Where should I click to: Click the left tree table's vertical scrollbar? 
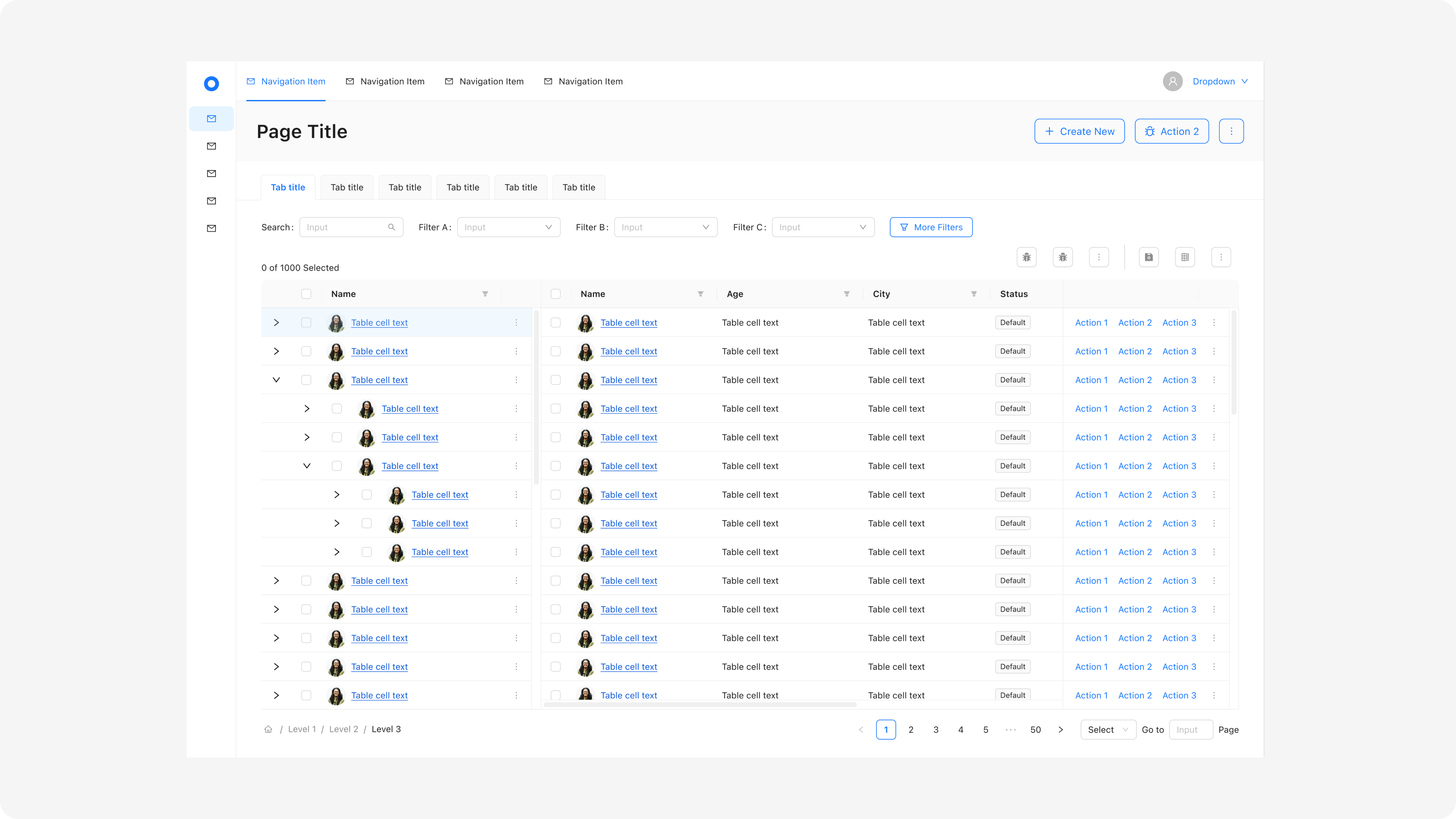[536, 397]
